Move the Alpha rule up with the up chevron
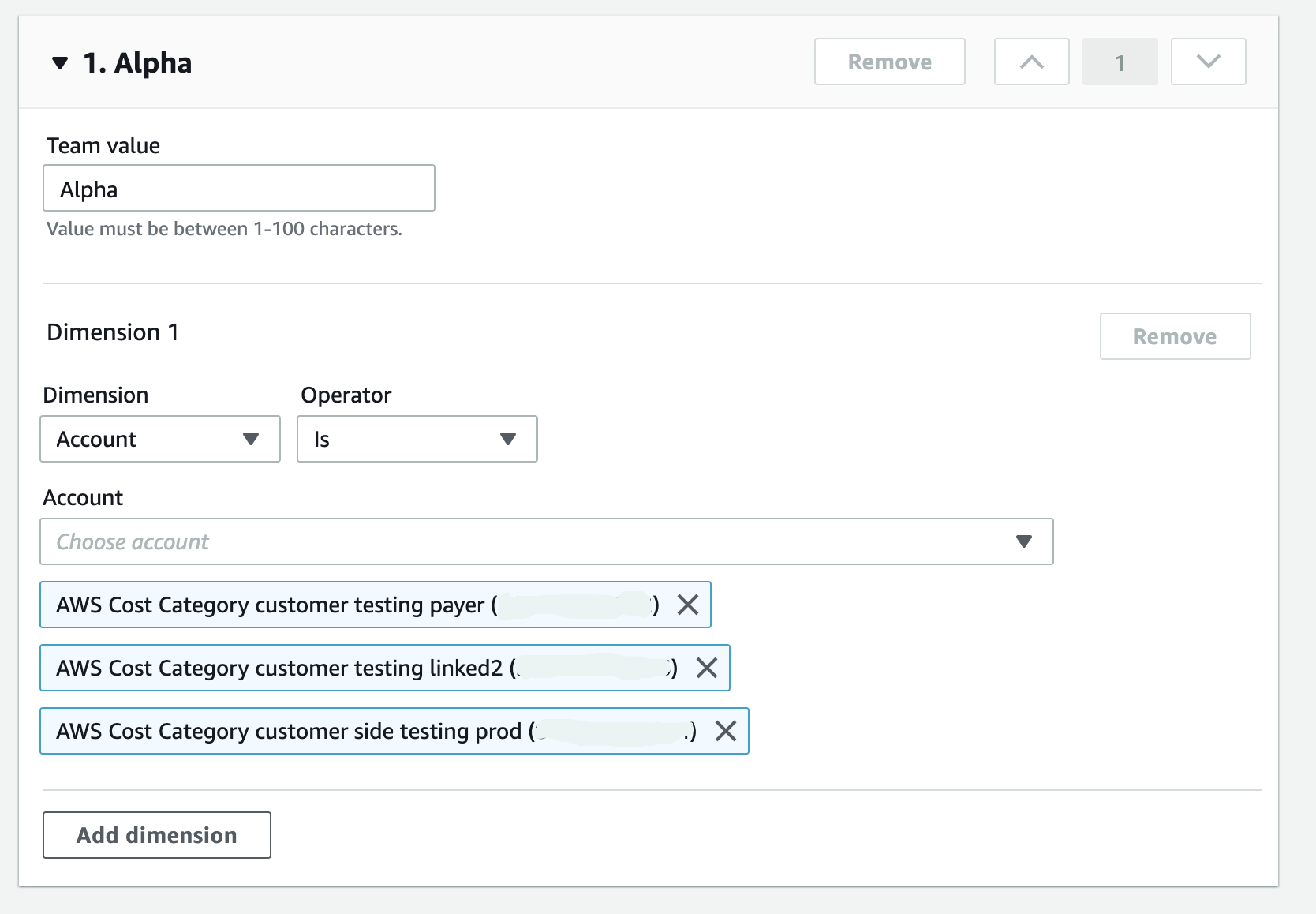1316x914 pixels. (1031, 62)
